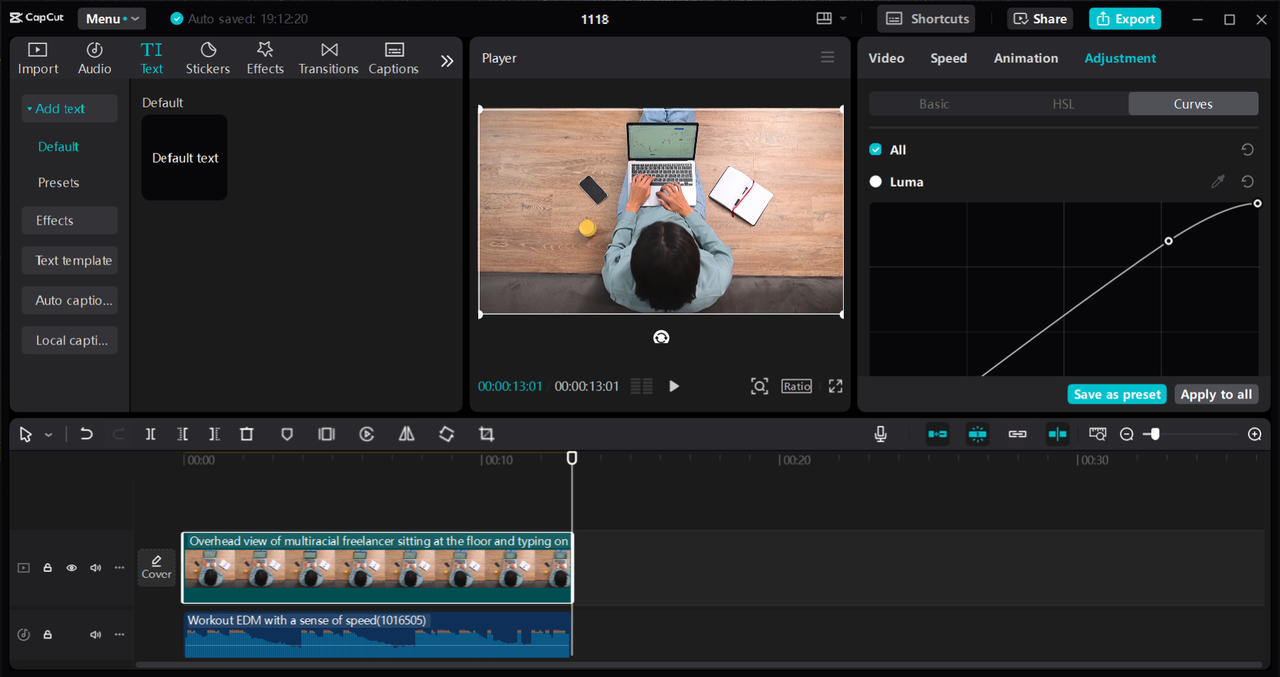Screen dimensions: 1280x677
Task: Click the reverse playback icon in toolbar
Action: click(x=367, y=434)
